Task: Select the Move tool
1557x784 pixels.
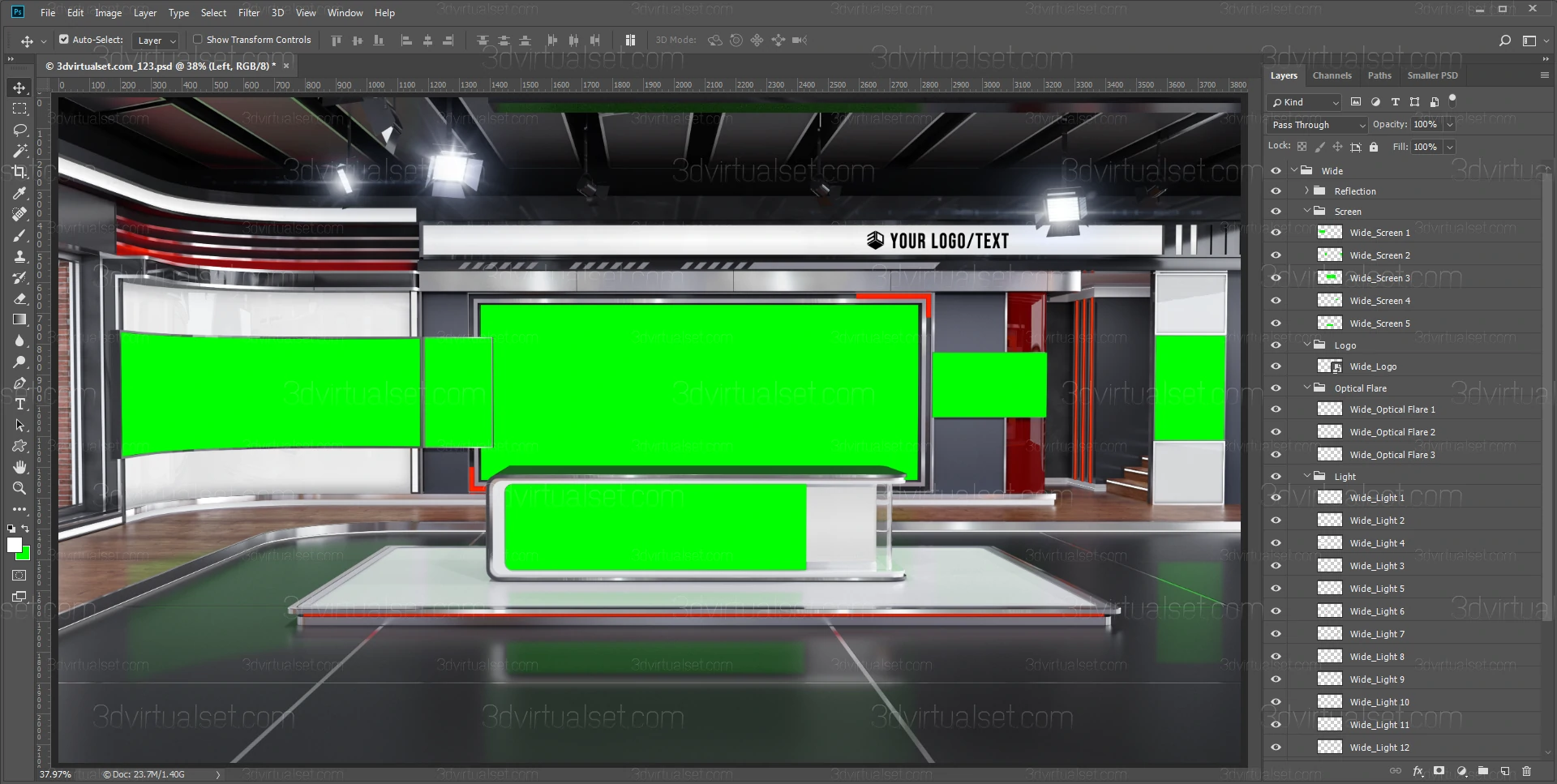Action: click(x=19, y=88)
